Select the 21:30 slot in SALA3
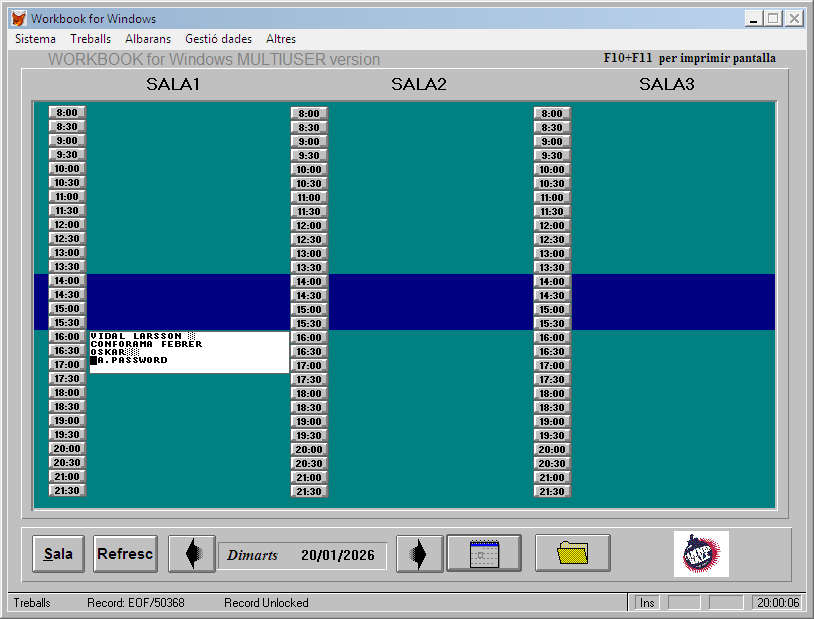 point(552,492)
